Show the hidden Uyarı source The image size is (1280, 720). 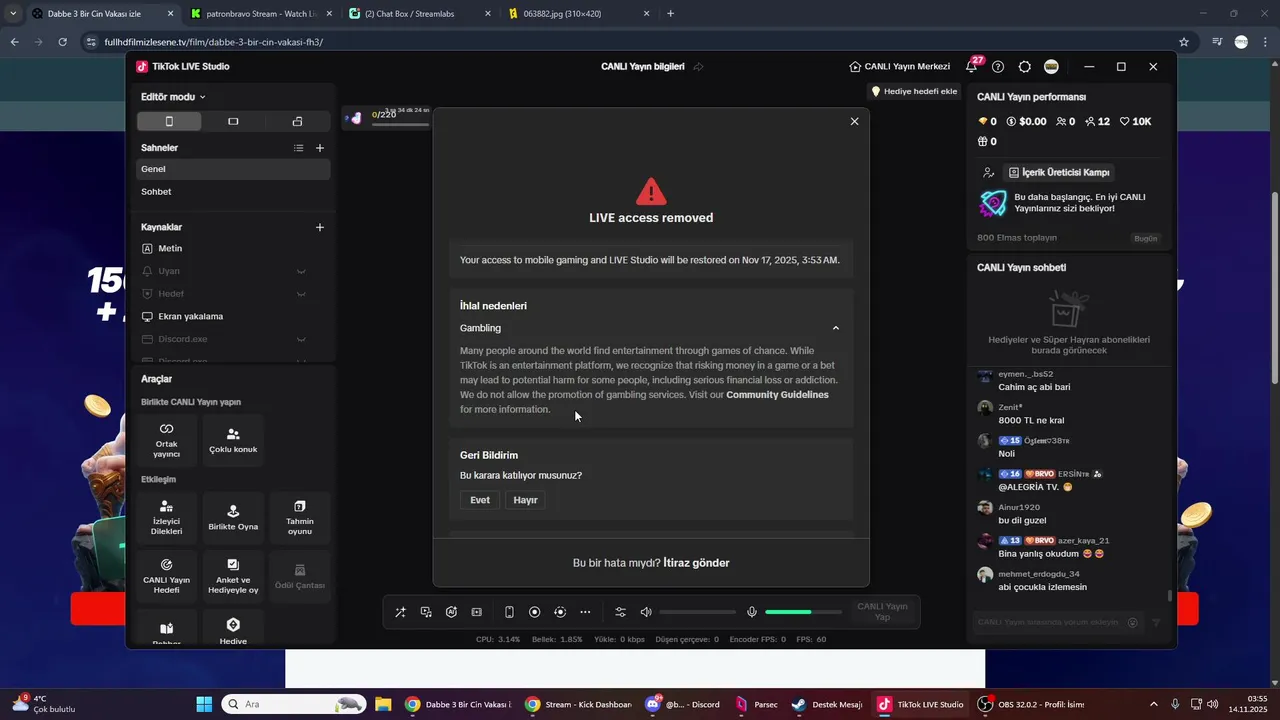coord(301,271)
